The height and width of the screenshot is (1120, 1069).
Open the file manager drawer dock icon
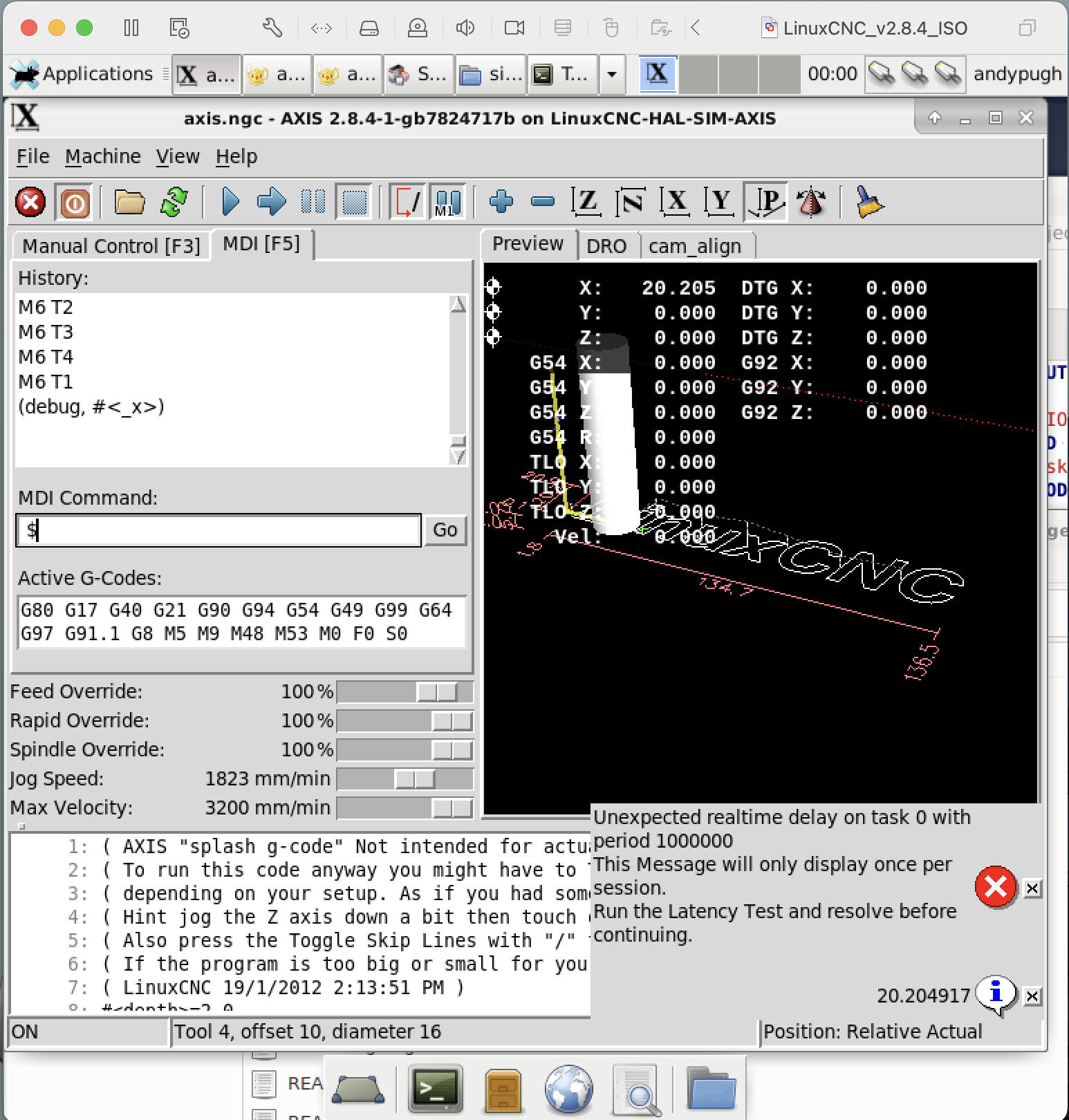[x=503, y=1090]
